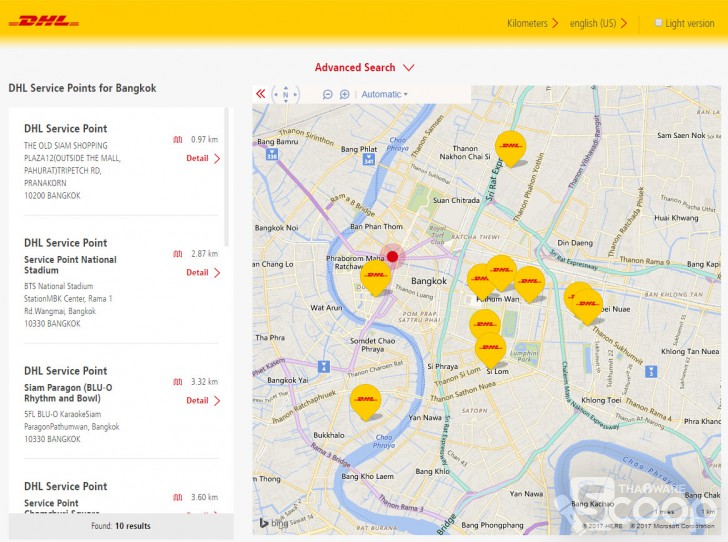Click the route 341 highway badge near Bang Phlat

coord(369,159)
